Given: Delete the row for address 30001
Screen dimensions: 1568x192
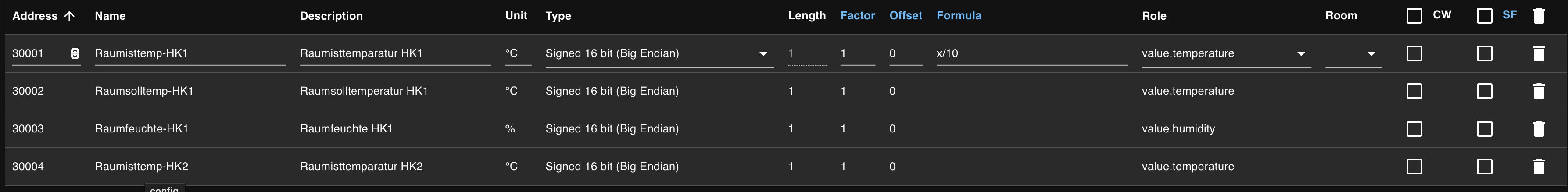Looking at the screenshot, I should coord(1539,53).
